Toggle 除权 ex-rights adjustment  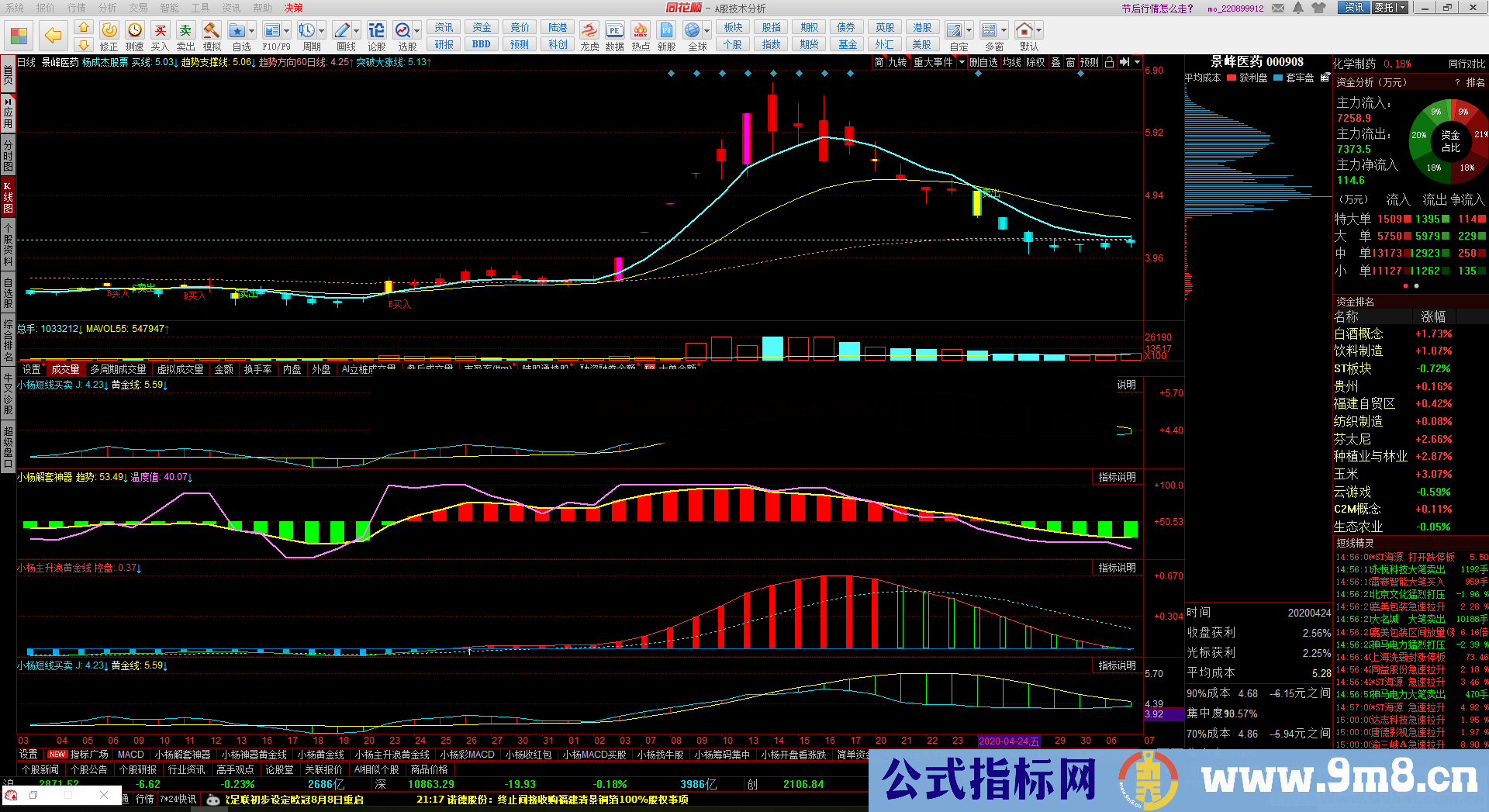point(1035,62)
